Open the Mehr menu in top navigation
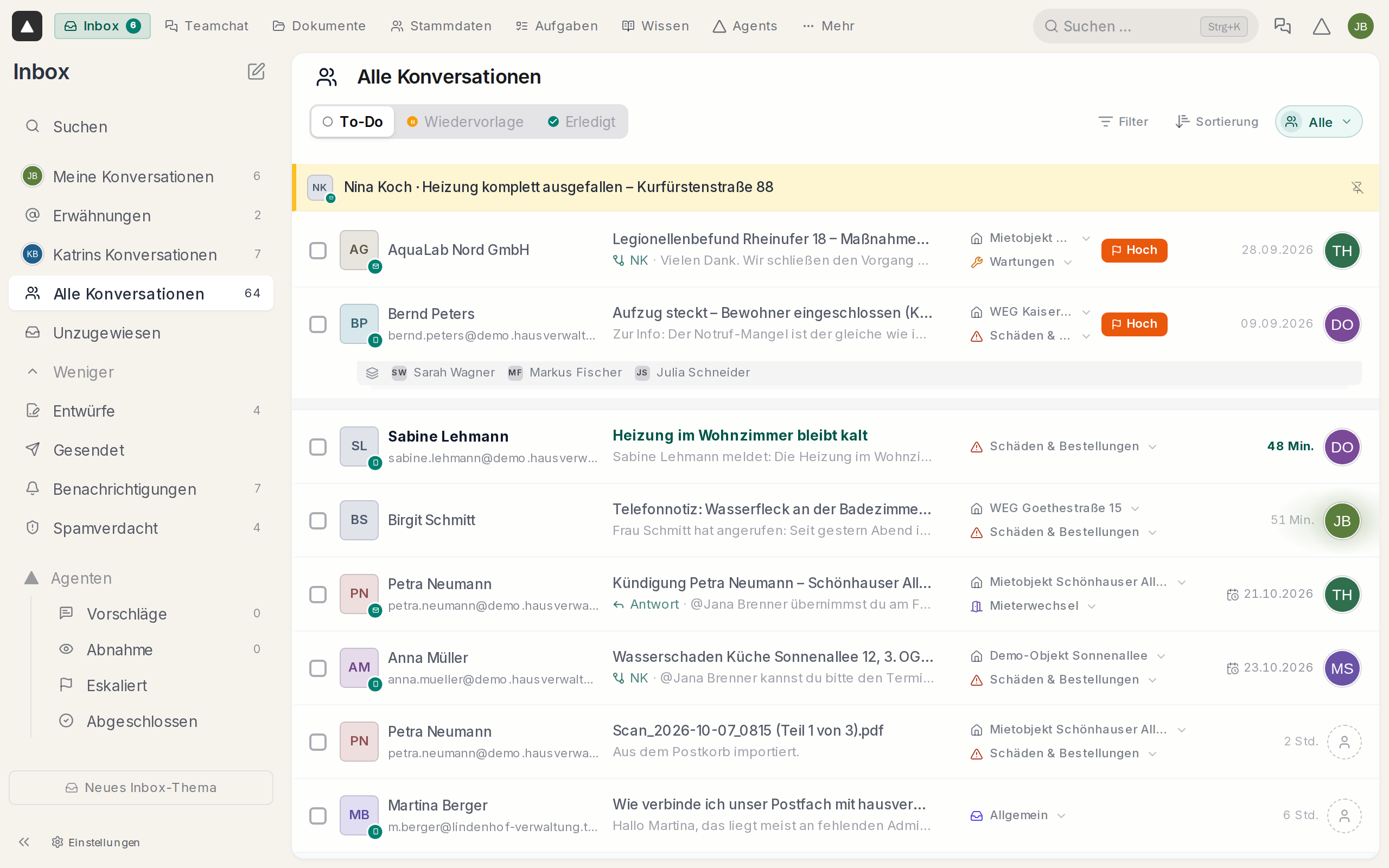Image resolution: width=1389 pixels, height=868 pixels. tap(828, 26)
